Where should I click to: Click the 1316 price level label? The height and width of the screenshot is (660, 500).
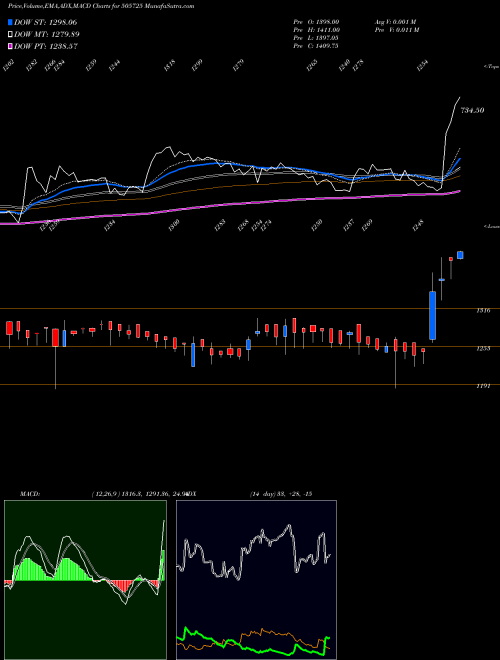[484, 311]
